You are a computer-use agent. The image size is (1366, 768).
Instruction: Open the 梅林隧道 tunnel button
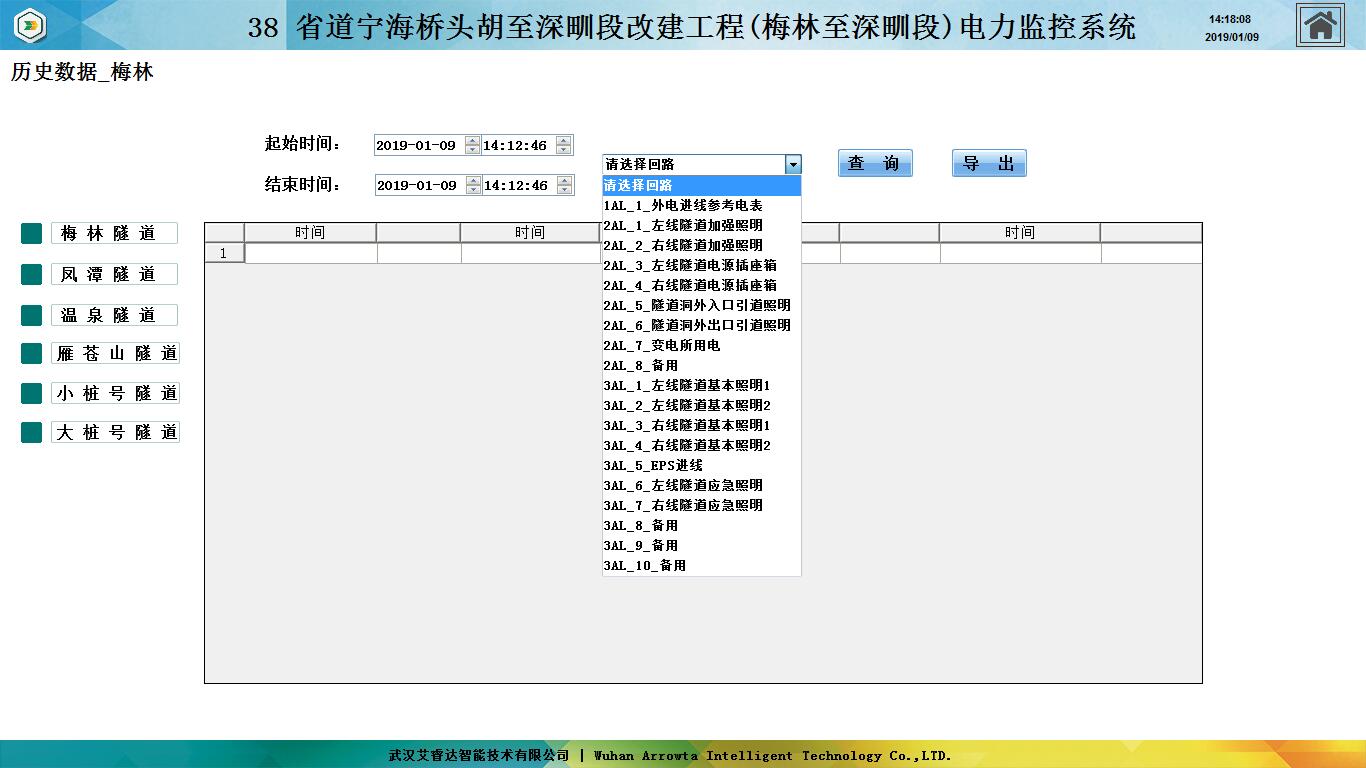tap(114, 233)
